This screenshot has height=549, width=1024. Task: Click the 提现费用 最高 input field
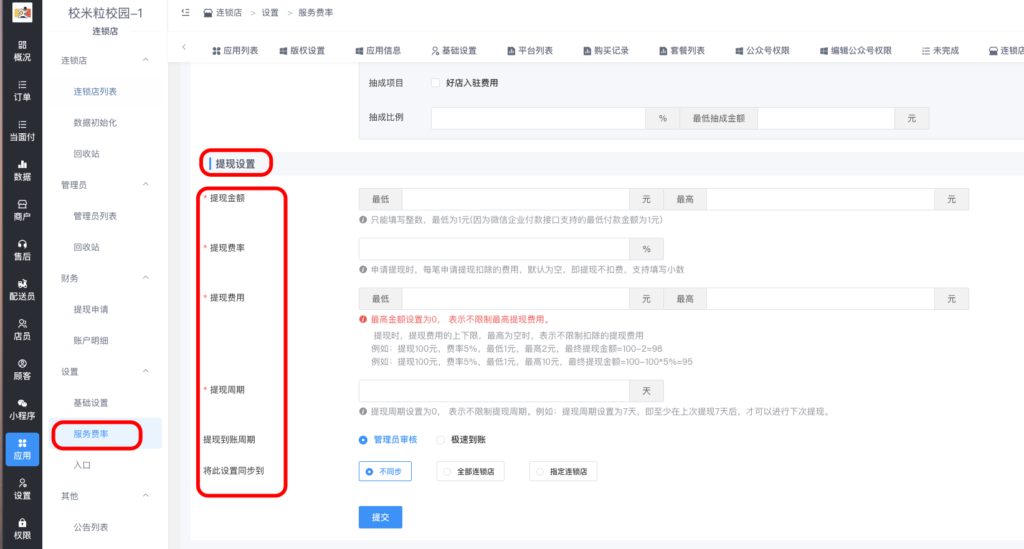820,299
